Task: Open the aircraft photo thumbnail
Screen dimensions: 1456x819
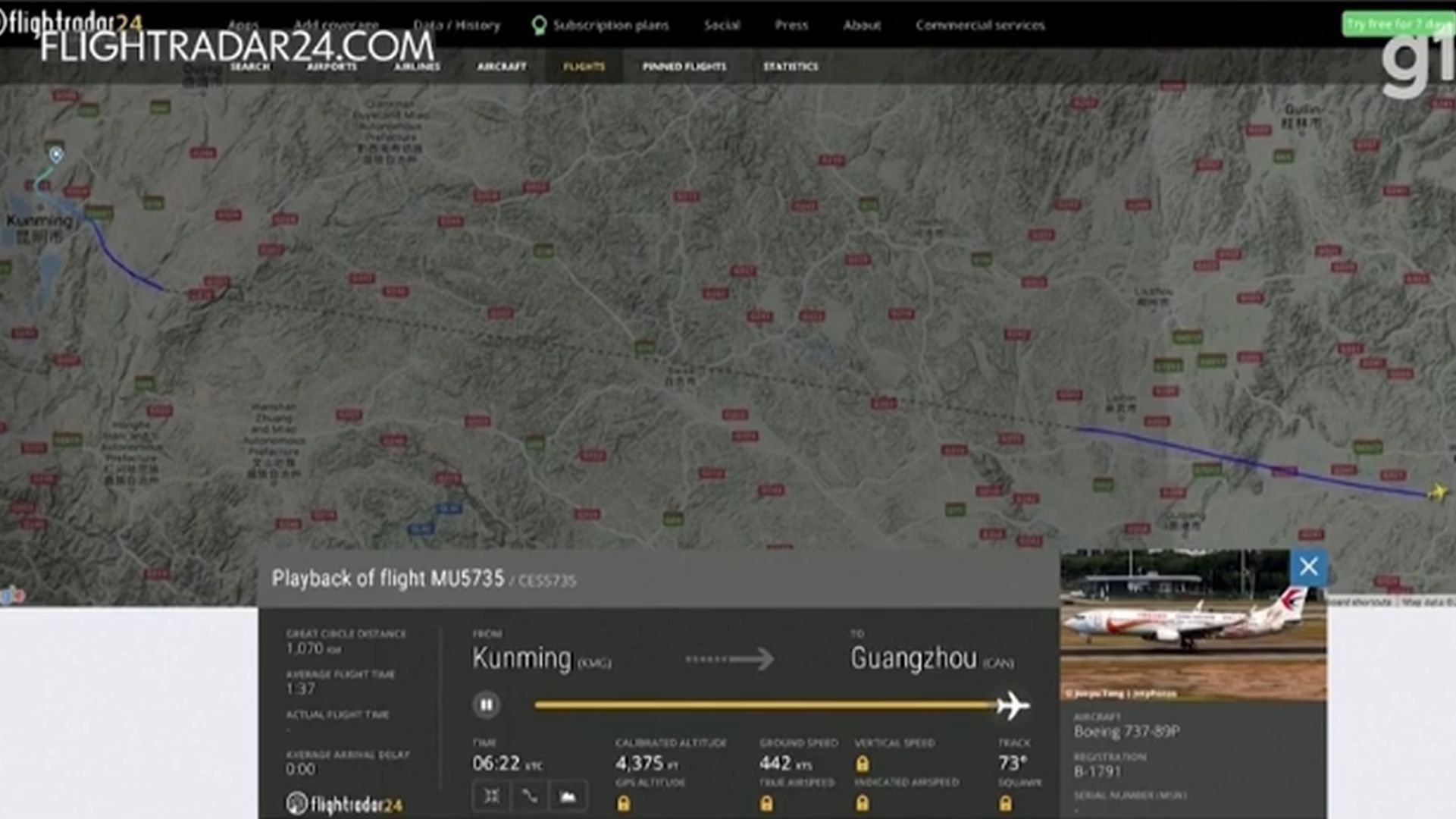Action: coord(1193,625)
